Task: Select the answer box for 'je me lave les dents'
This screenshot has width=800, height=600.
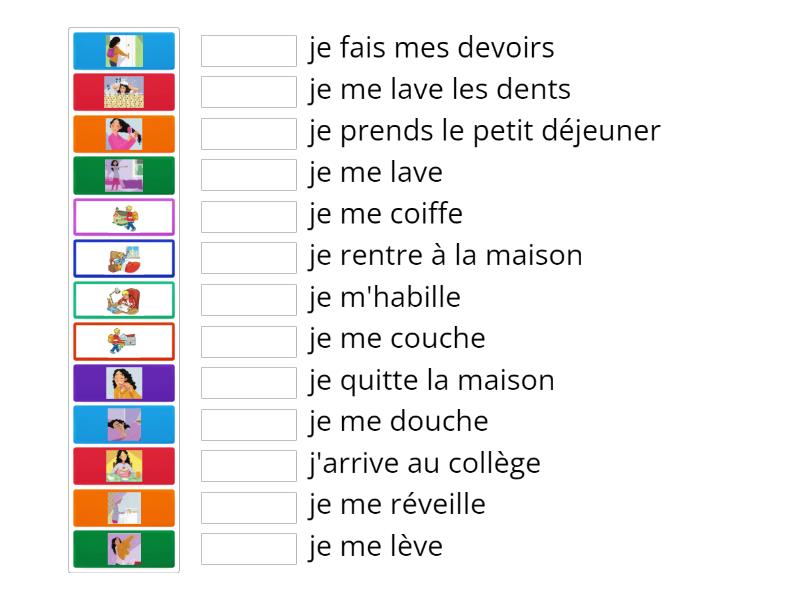Action: coord(249,92)
